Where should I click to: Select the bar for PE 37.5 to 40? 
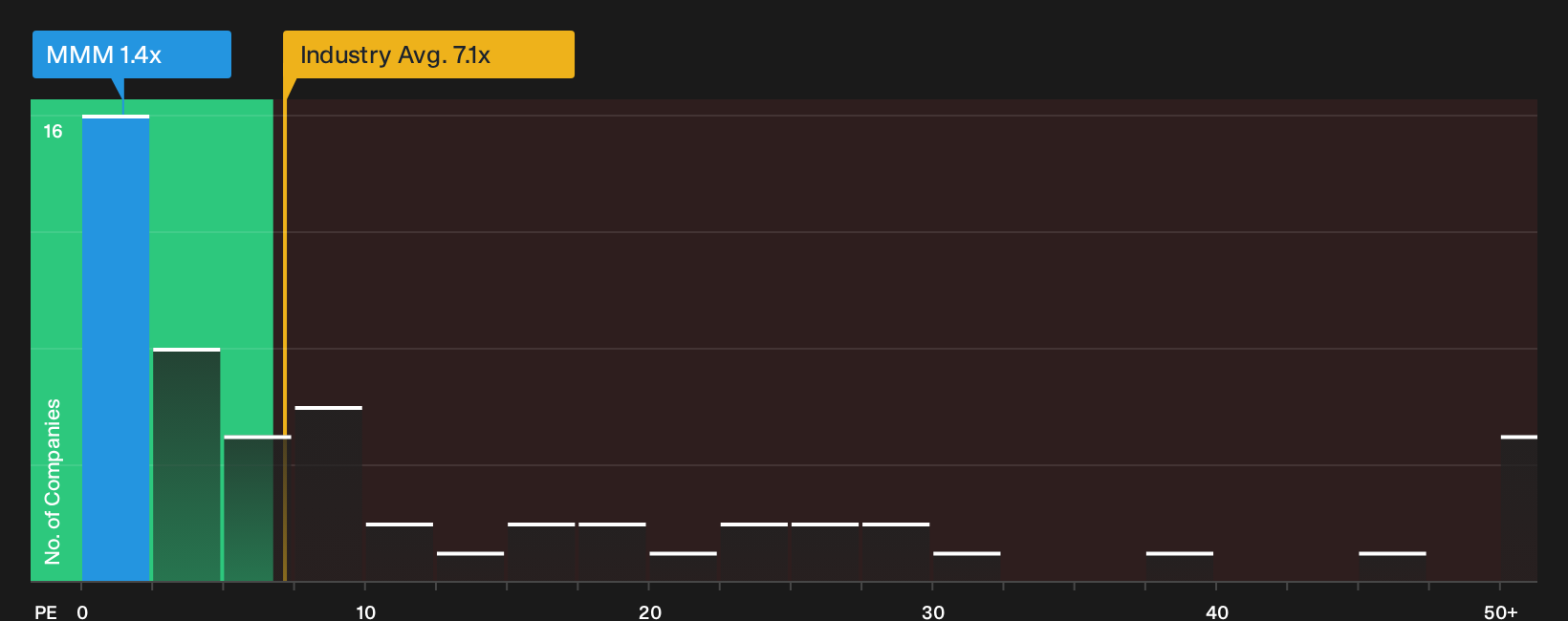click(1180, 567)
